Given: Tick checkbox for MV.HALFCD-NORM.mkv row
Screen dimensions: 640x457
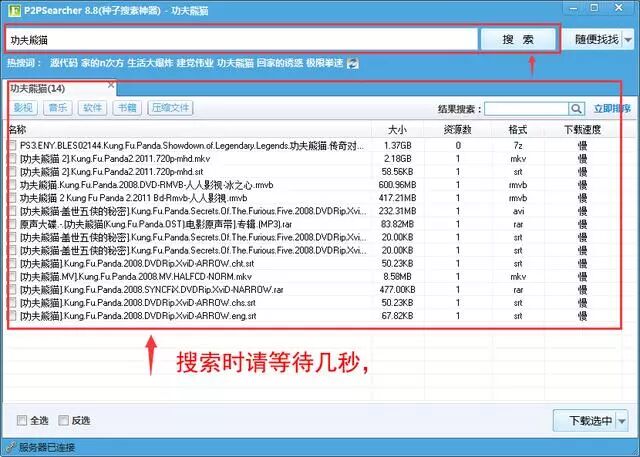Looking at the screenshot, I should tap(13, 276).
